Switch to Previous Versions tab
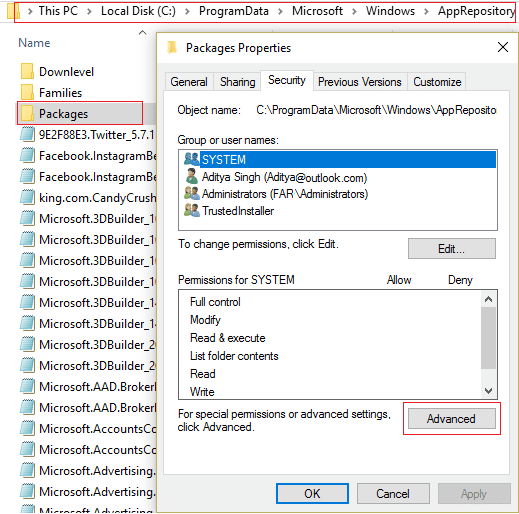This screenshot has width=519, height=514. click(360, 82)
